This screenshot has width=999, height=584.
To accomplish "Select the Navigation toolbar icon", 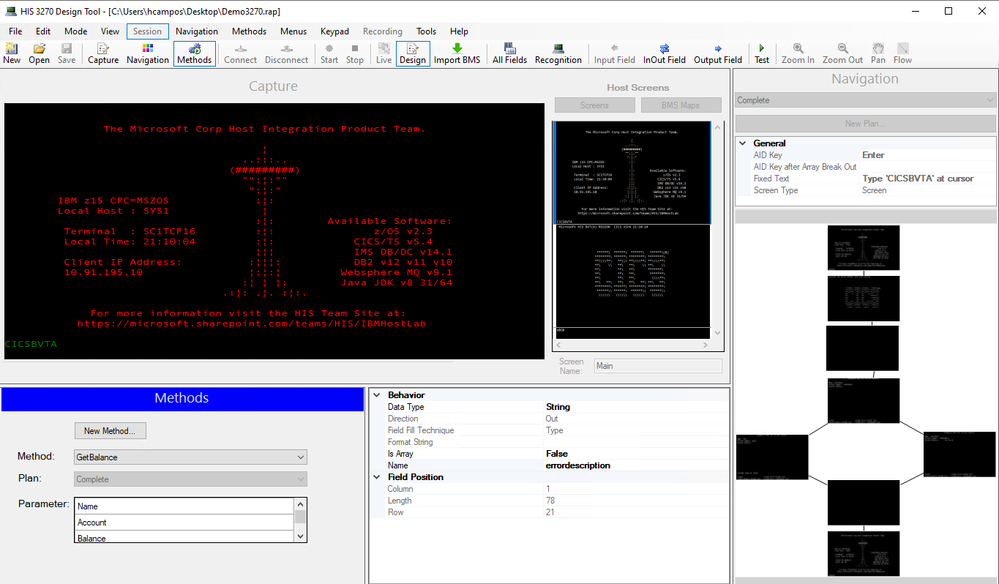I will point(148,53).
